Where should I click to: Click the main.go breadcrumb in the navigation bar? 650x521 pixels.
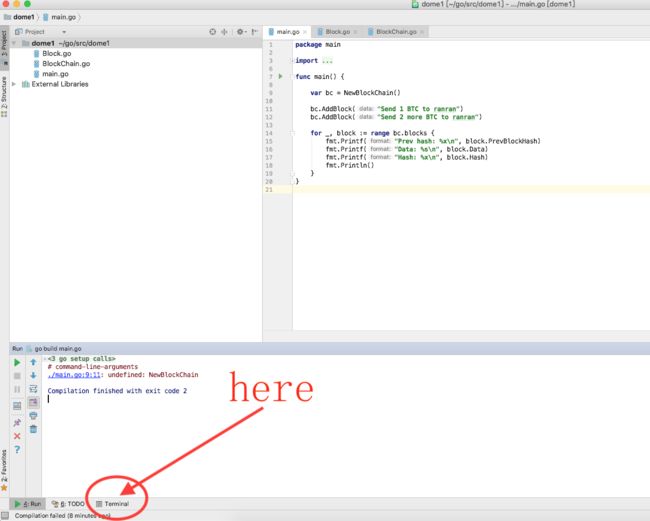59,17
